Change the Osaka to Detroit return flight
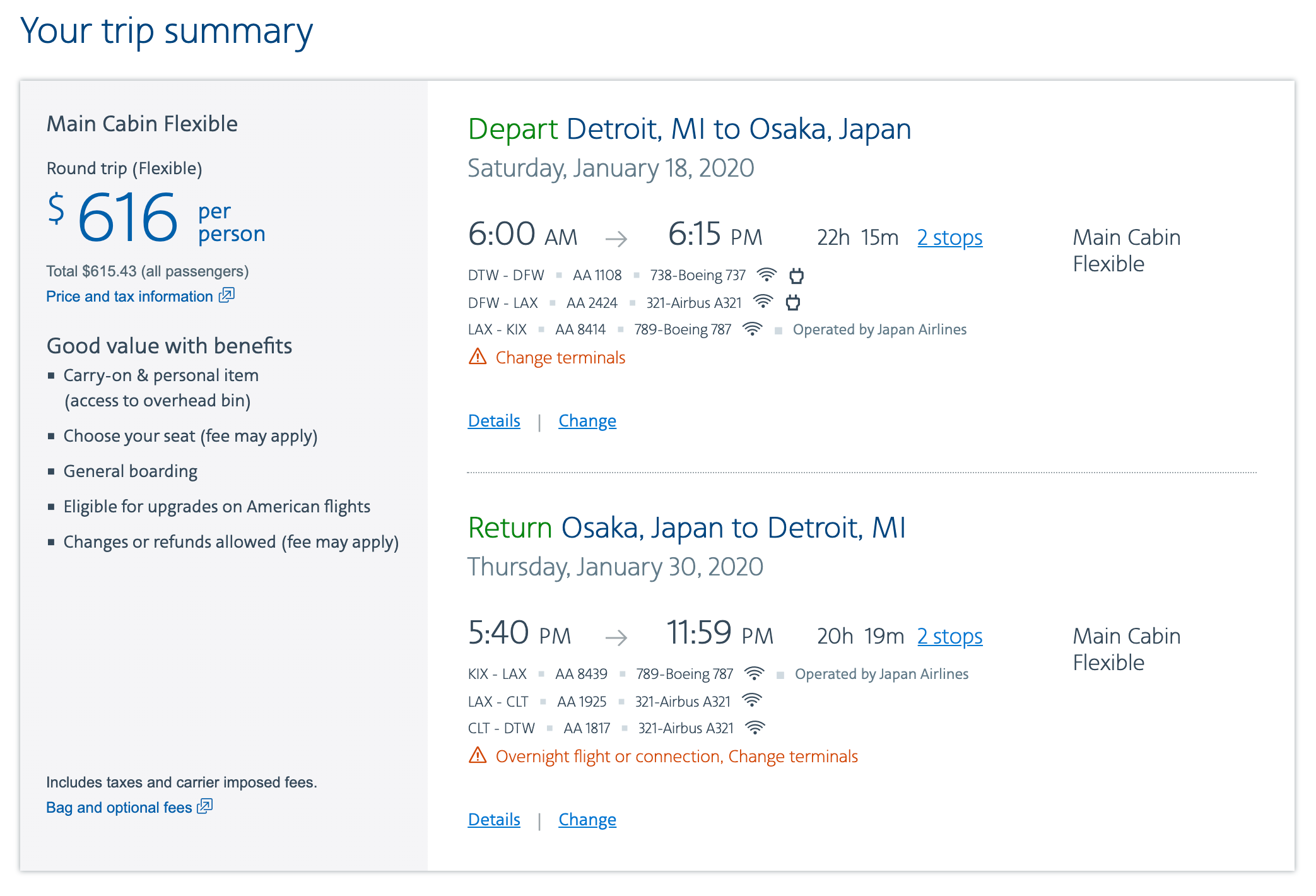 (587, 820)
